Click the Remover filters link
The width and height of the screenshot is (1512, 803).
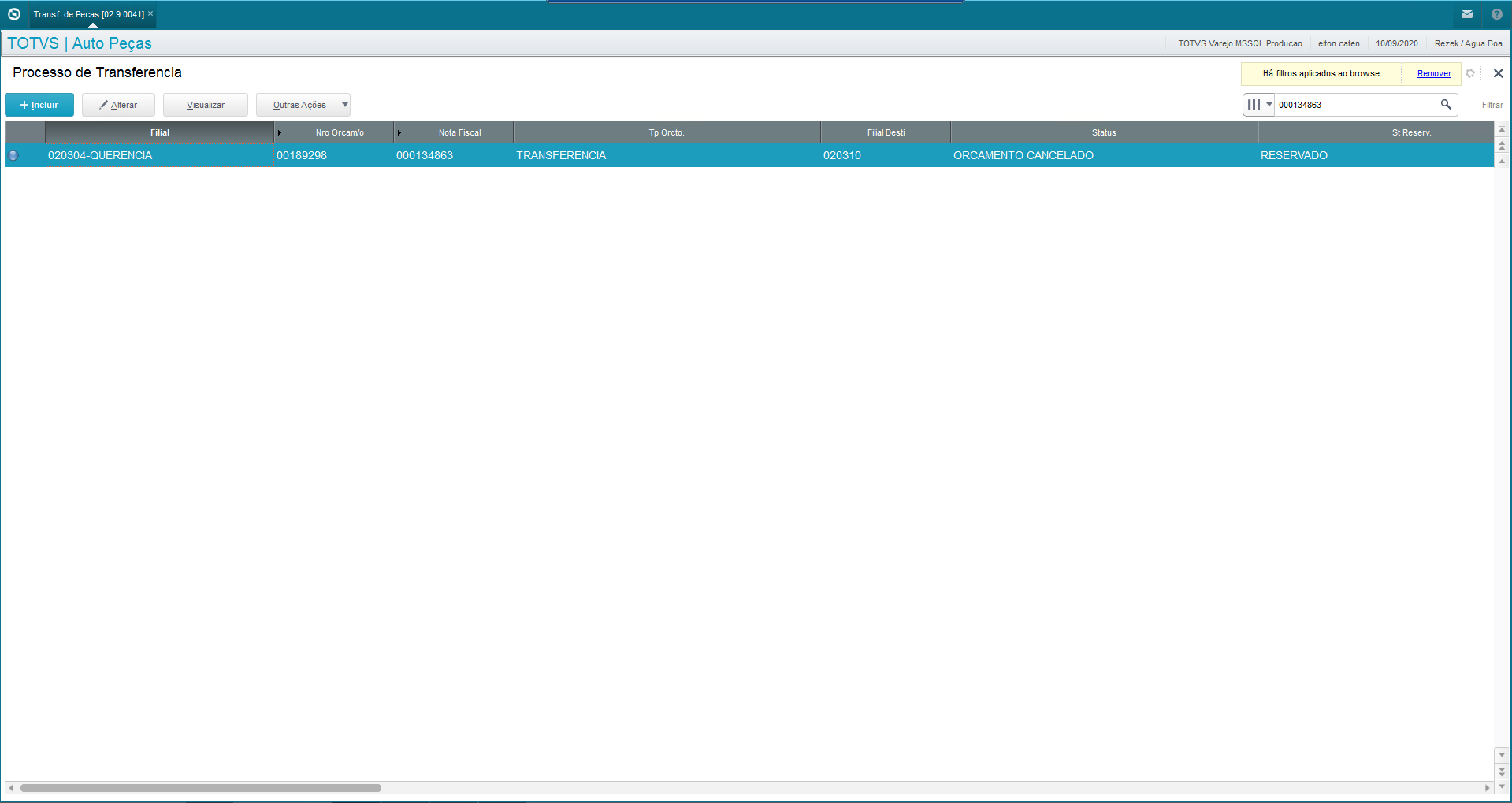(x=1434, y=73)
